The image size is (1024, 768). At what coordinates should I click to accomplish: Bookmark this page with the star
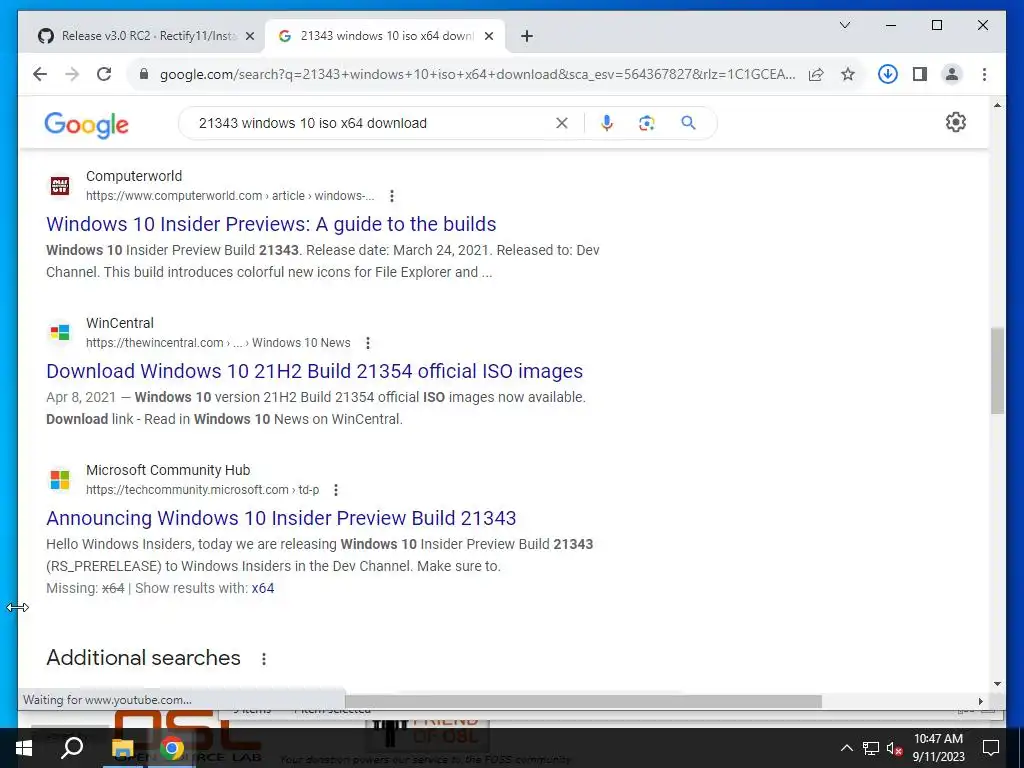pyautogui.click(x=848, y=74)
